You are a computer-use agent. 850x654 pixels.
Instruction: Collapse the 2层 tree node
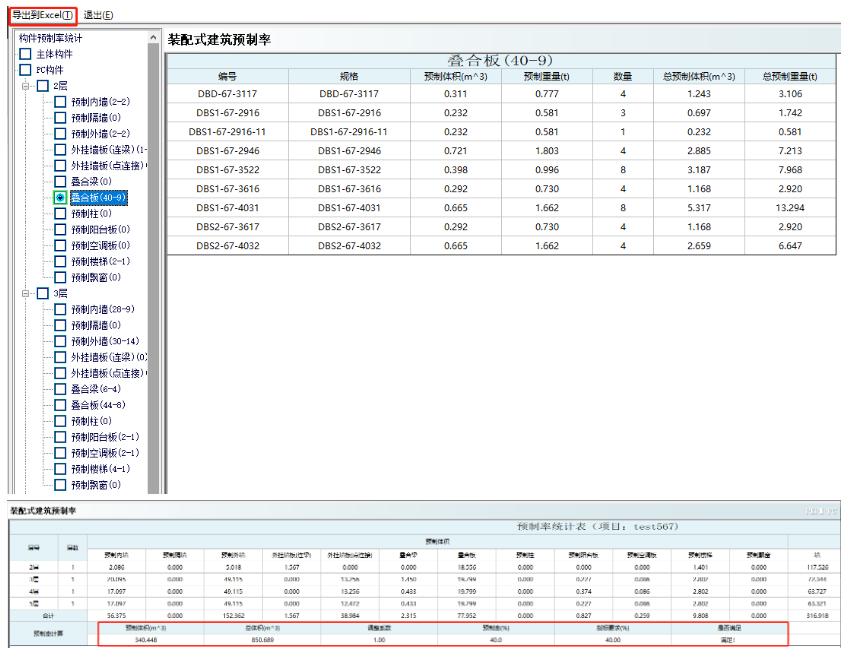[x=26, y=86]
